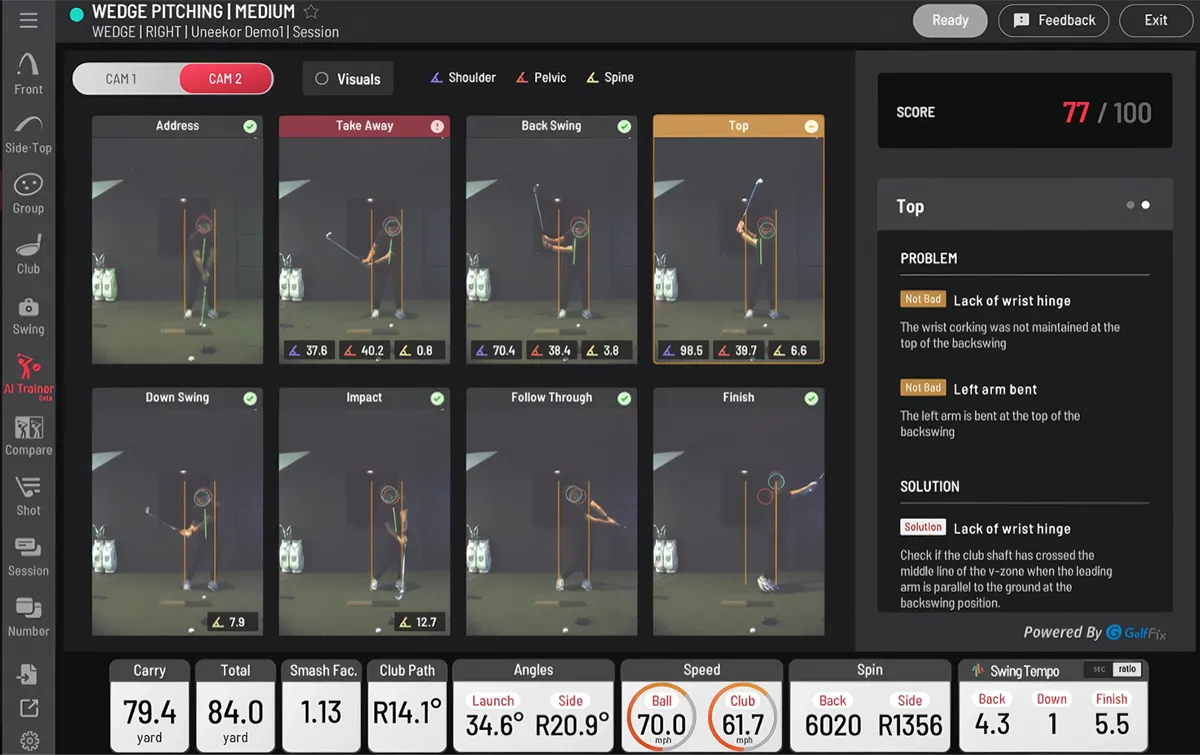The height and width of the screenshot is (755, 1200).
Task: Open the settings gear icon
Action: click(29, 741)
